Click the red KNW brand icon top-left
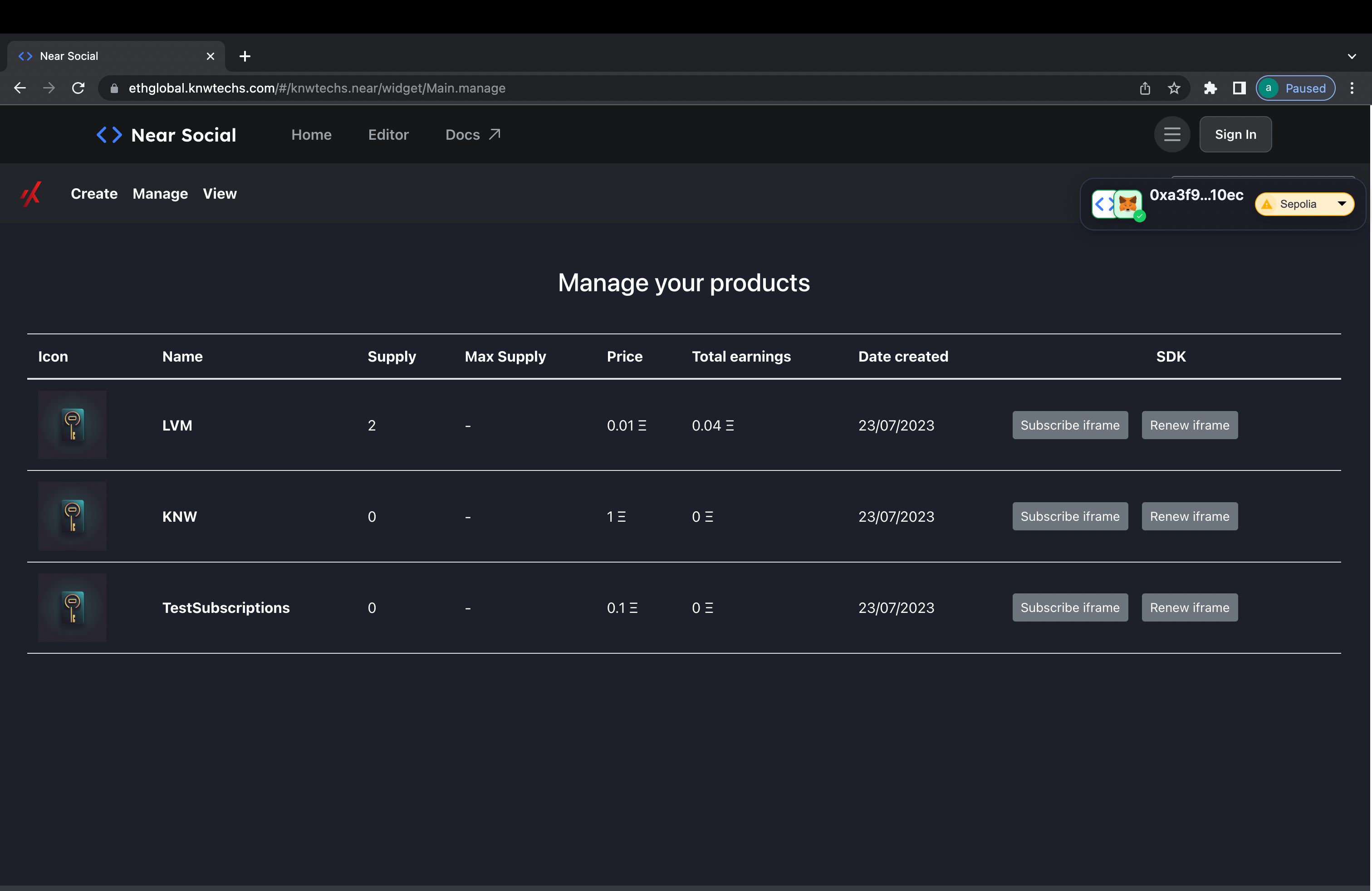The width and height of the screenshot is (1372, 891). pyautogui.click(x=30, y=193)
